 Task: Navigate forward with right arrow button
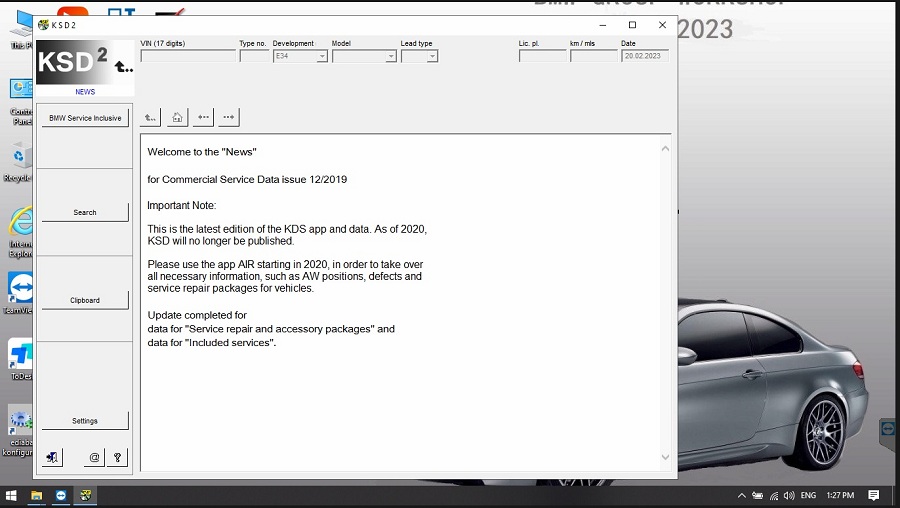click(228, 117)
